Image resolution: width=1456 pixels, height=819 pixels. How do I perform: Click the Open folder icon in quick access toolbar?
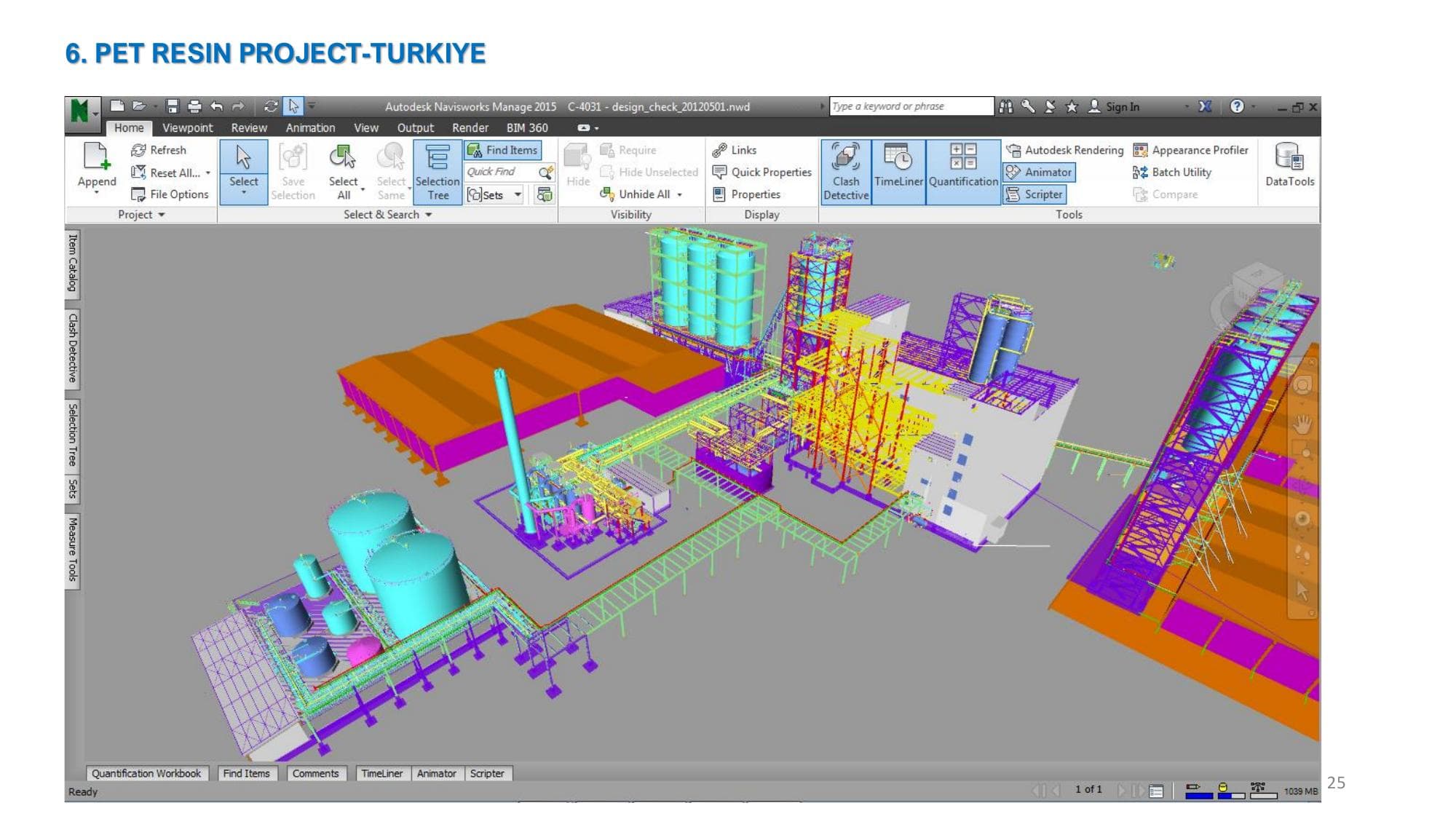(139, 106)
